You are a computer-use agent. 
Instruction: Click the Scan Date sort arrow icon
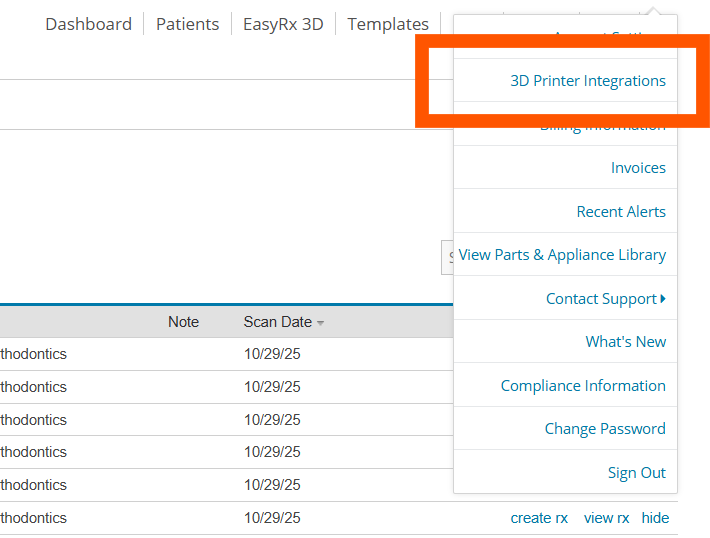(321, 322)
